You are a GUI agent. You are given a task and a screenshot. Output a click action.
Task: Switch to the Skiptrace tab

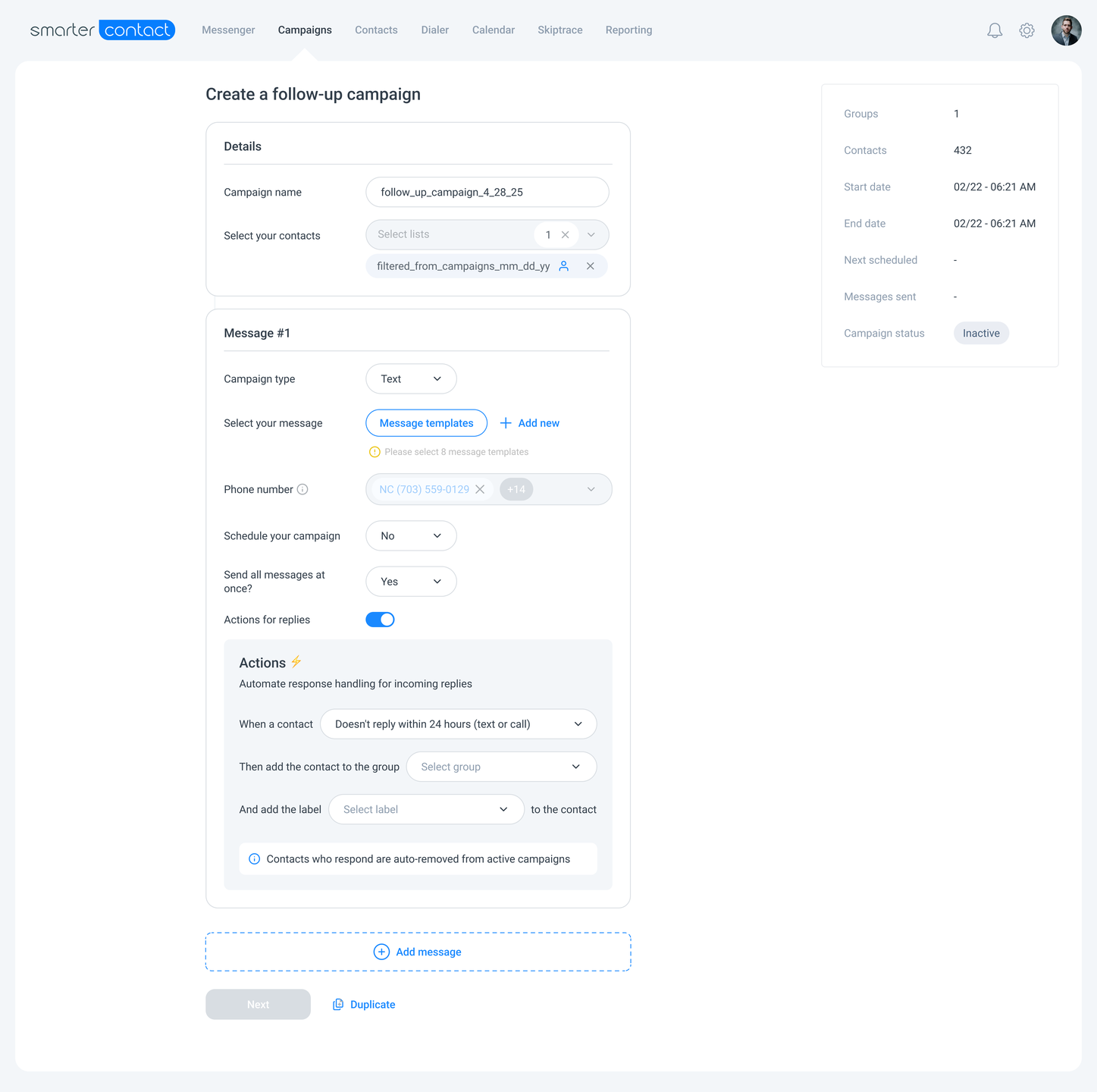pos(560,30)
